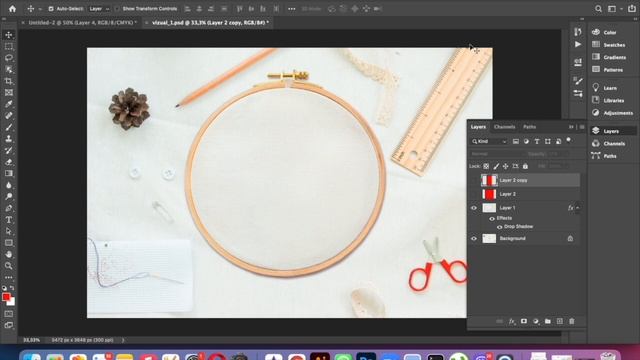Select the Eraser tool
The image size is (640, 360).
(x=9, y=162)
